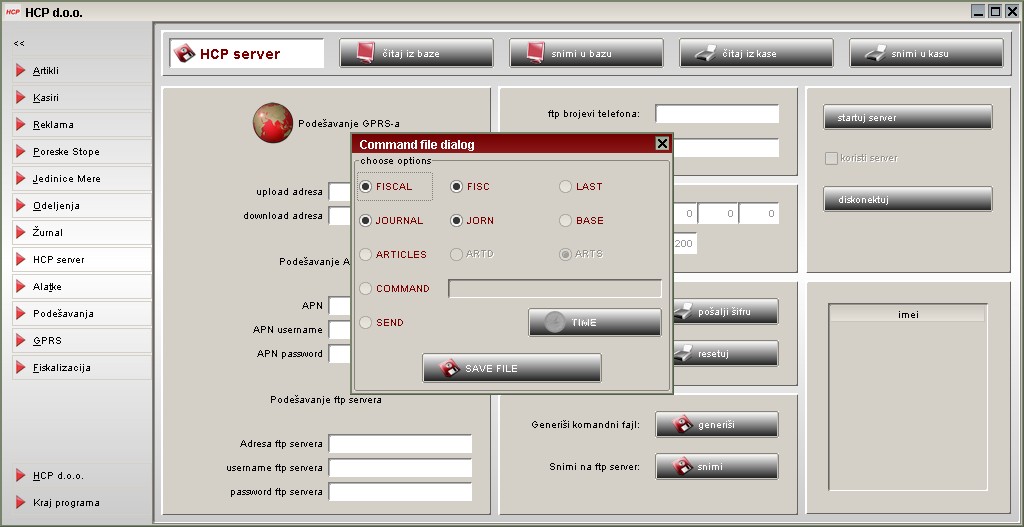This screenshot has height=527, width=1024.
Task: Click the 'diskonektuj' button
Action: pos(907,199)
